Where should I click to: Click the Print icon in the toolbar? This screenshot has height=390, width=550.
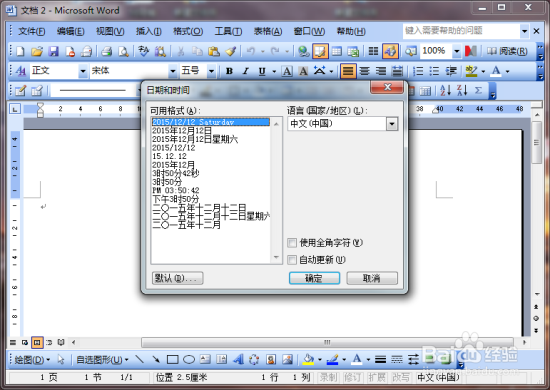coord(106,52)
